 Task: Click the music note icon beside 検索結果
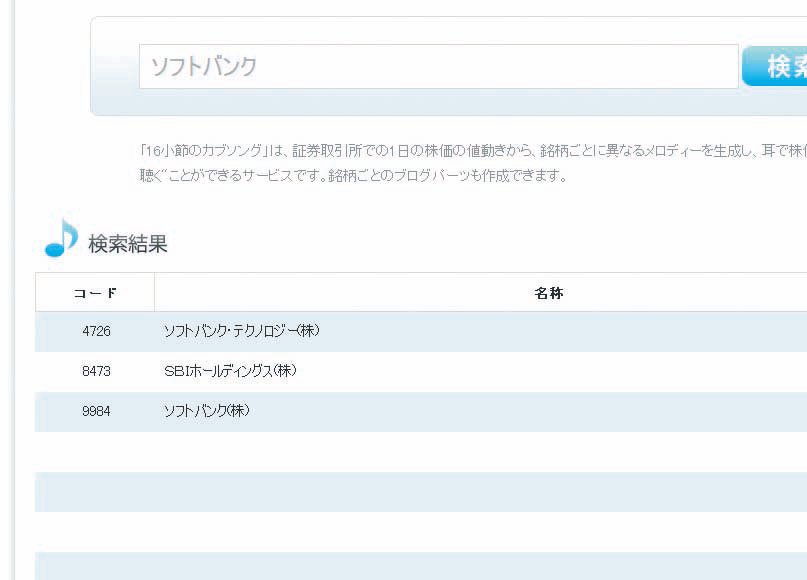pos(61,238)
